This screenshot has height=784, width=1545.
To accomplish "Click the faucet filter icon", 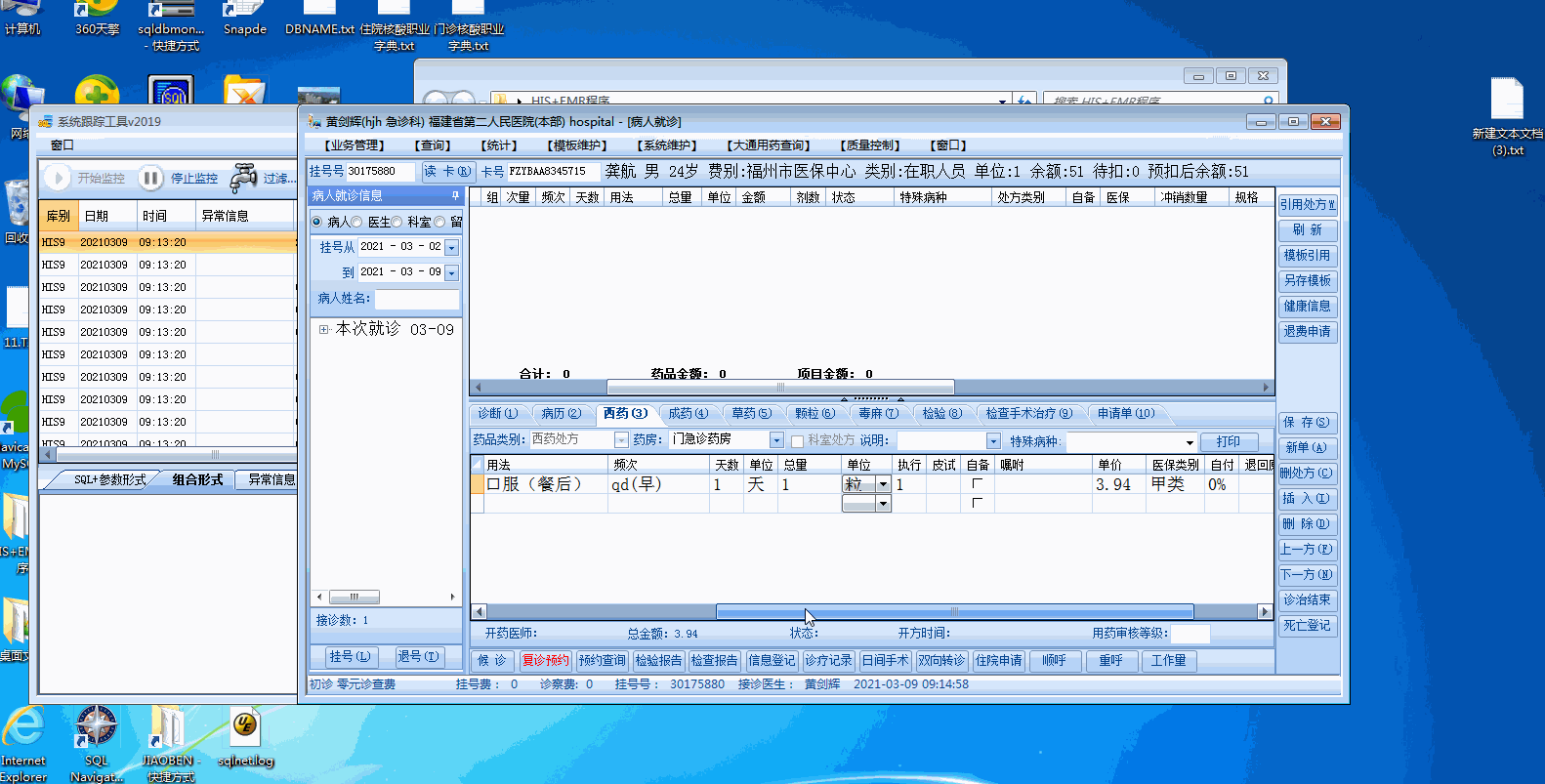I will pyautogui.click(x=243, y=179).
